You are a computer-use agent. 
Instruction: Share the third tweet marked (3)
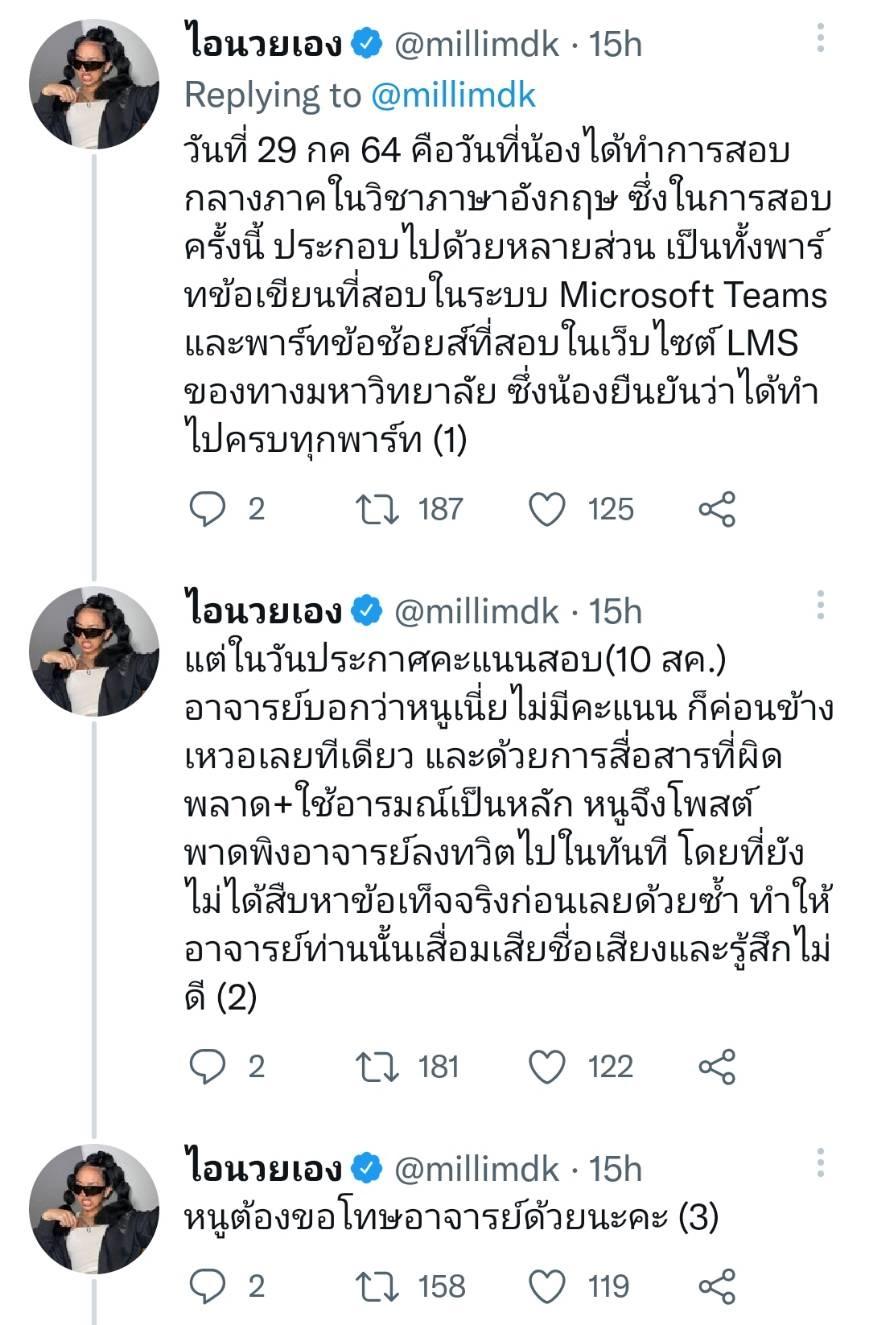coord(717,1285)
